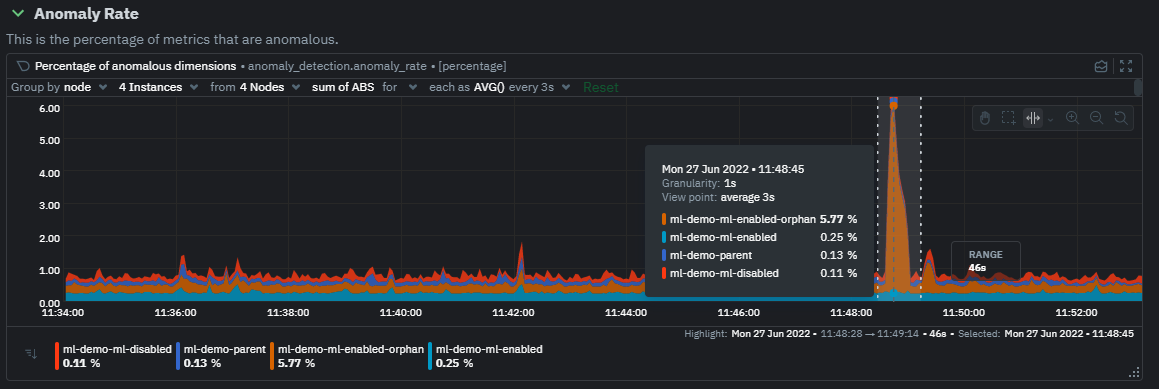
Task: Click the 3.00 y-axis label
Action: click(49, 205)
